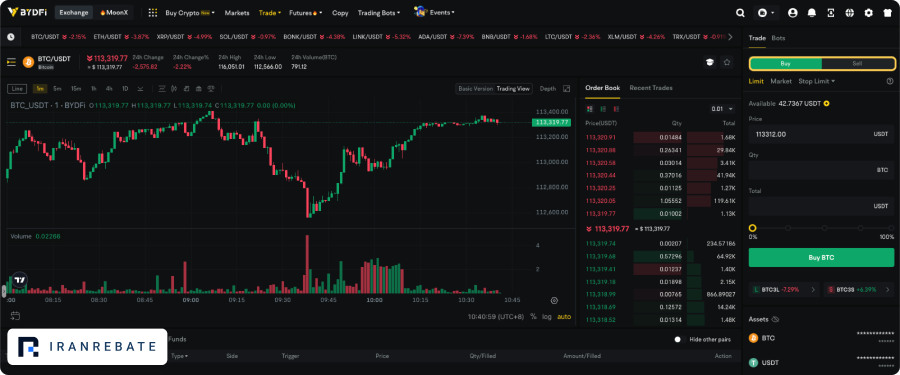Toggle Hide other pairs switch

678,339
